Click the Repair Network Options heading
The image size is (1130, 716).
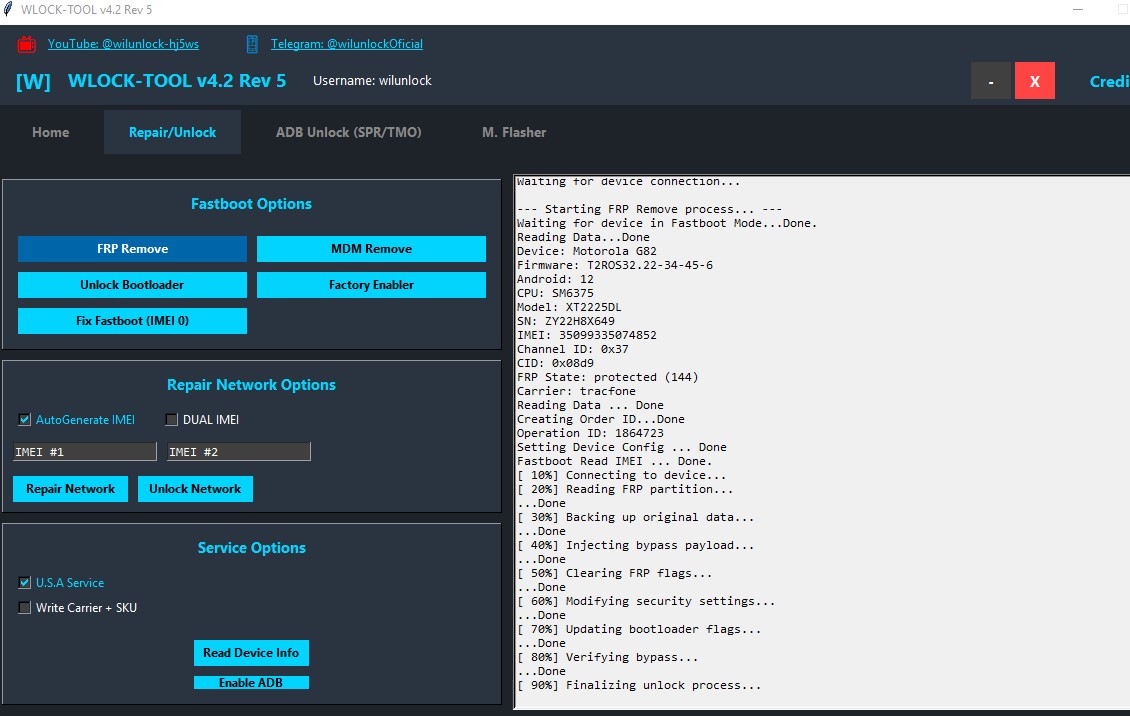(252, 385)
